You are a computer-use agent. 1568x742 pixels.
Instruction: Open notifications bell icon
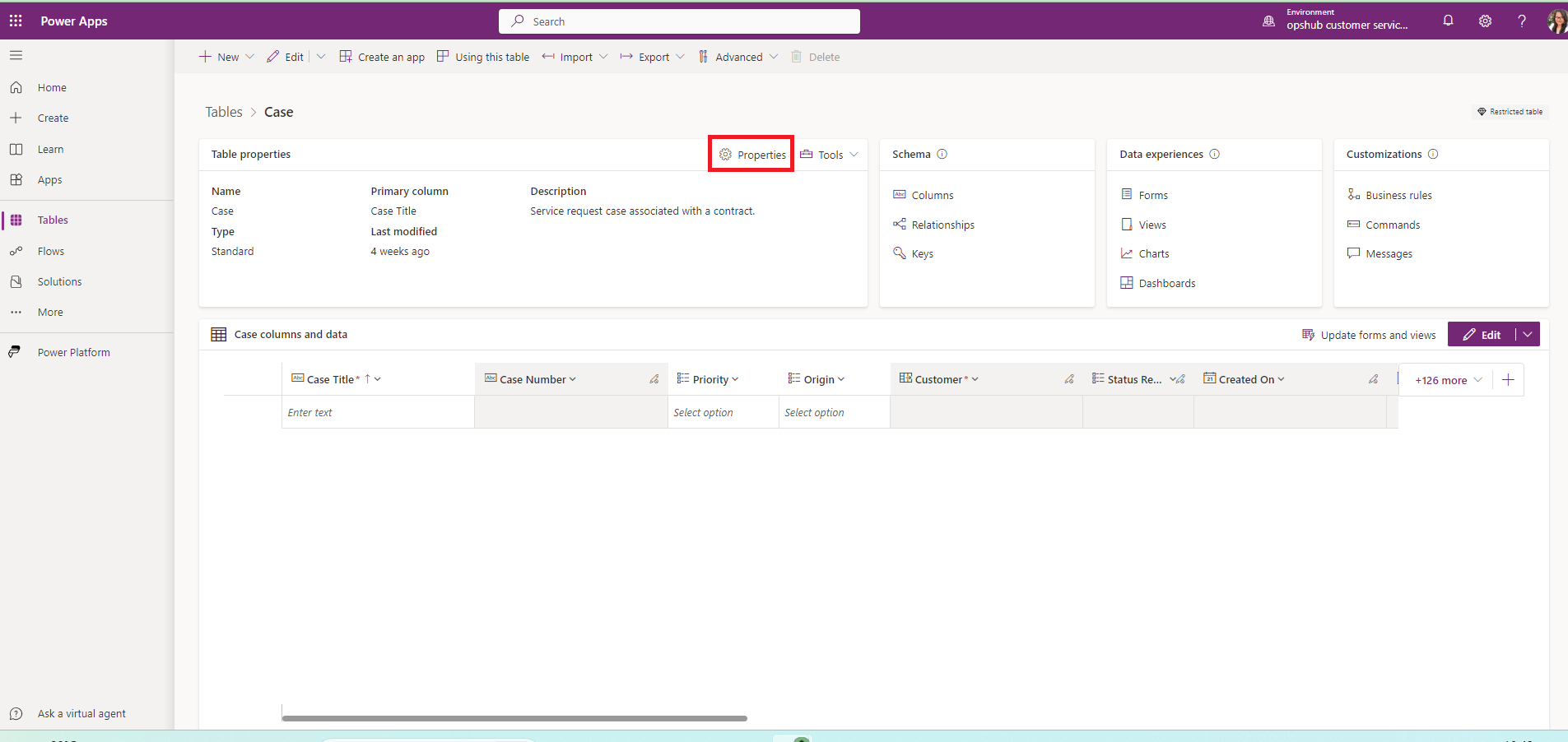[x=1448, y=21]
